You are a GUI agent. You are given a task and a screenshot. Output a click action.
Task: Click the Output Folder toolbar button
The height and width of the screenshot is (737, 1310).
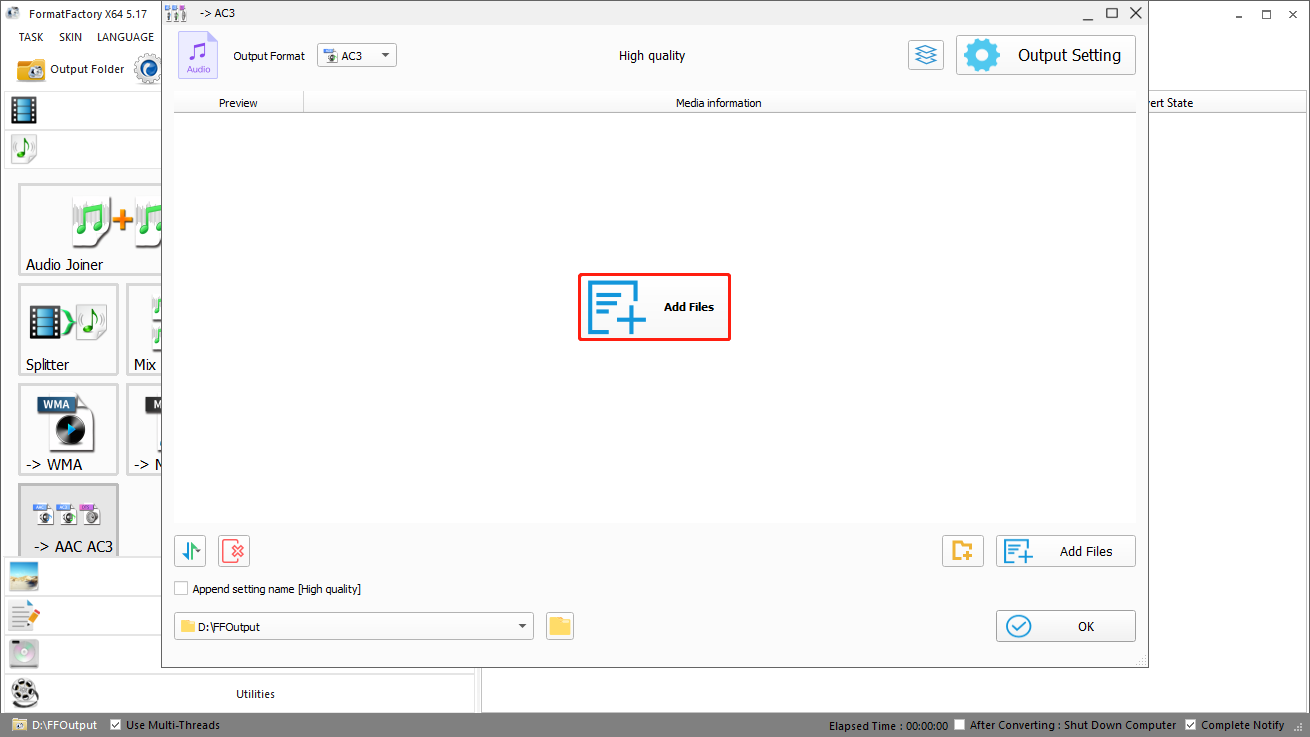[70, 69]
